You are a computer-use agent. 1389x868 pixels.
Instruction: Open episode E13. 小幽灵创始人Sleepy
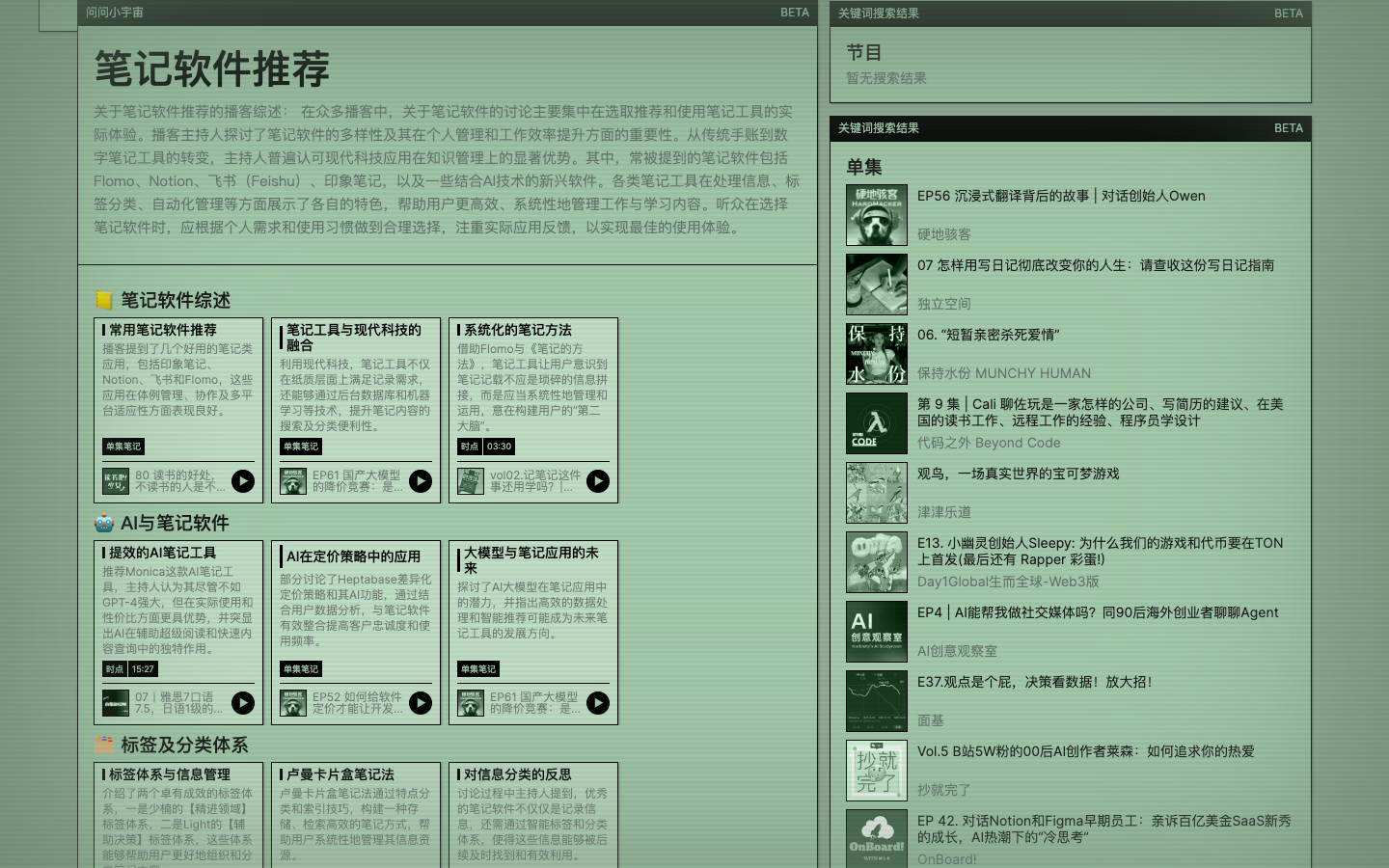(1101, 552)
